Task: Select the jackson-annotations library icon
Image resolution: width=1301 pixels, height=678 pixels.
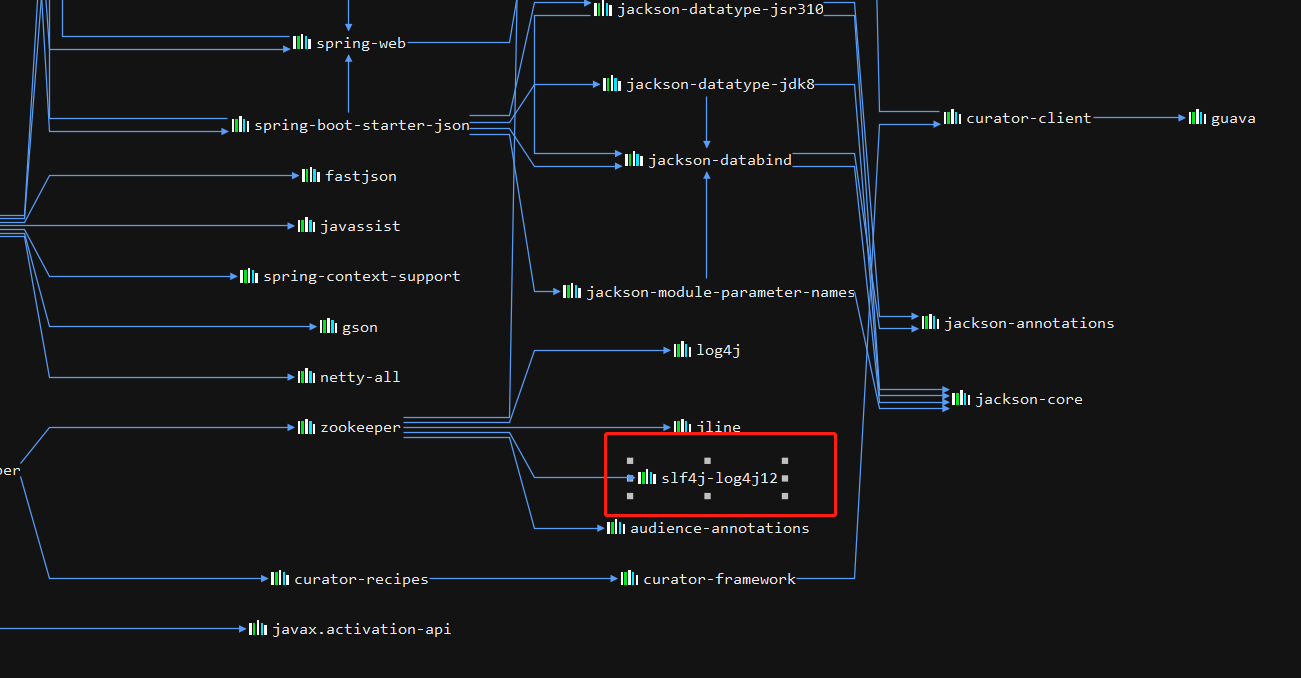Action: (929, 322)
